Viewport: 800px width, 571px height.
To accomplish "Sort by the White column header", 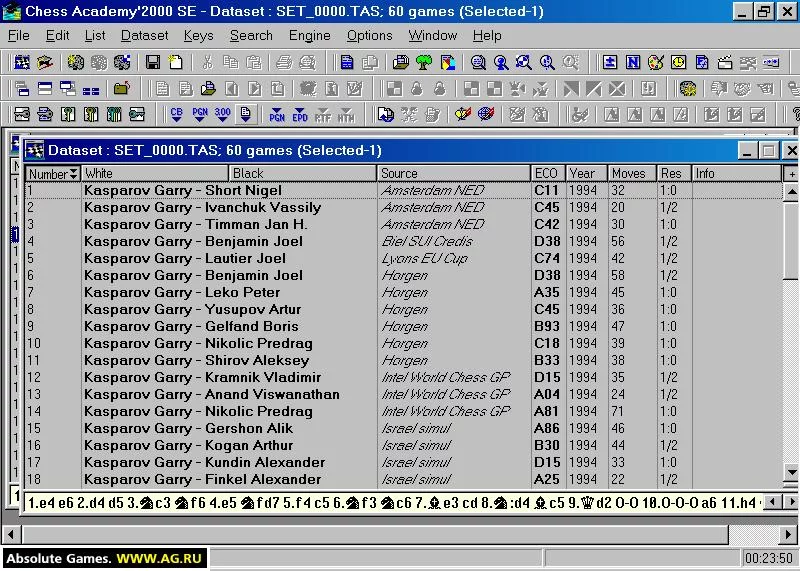I will point(155,173).
